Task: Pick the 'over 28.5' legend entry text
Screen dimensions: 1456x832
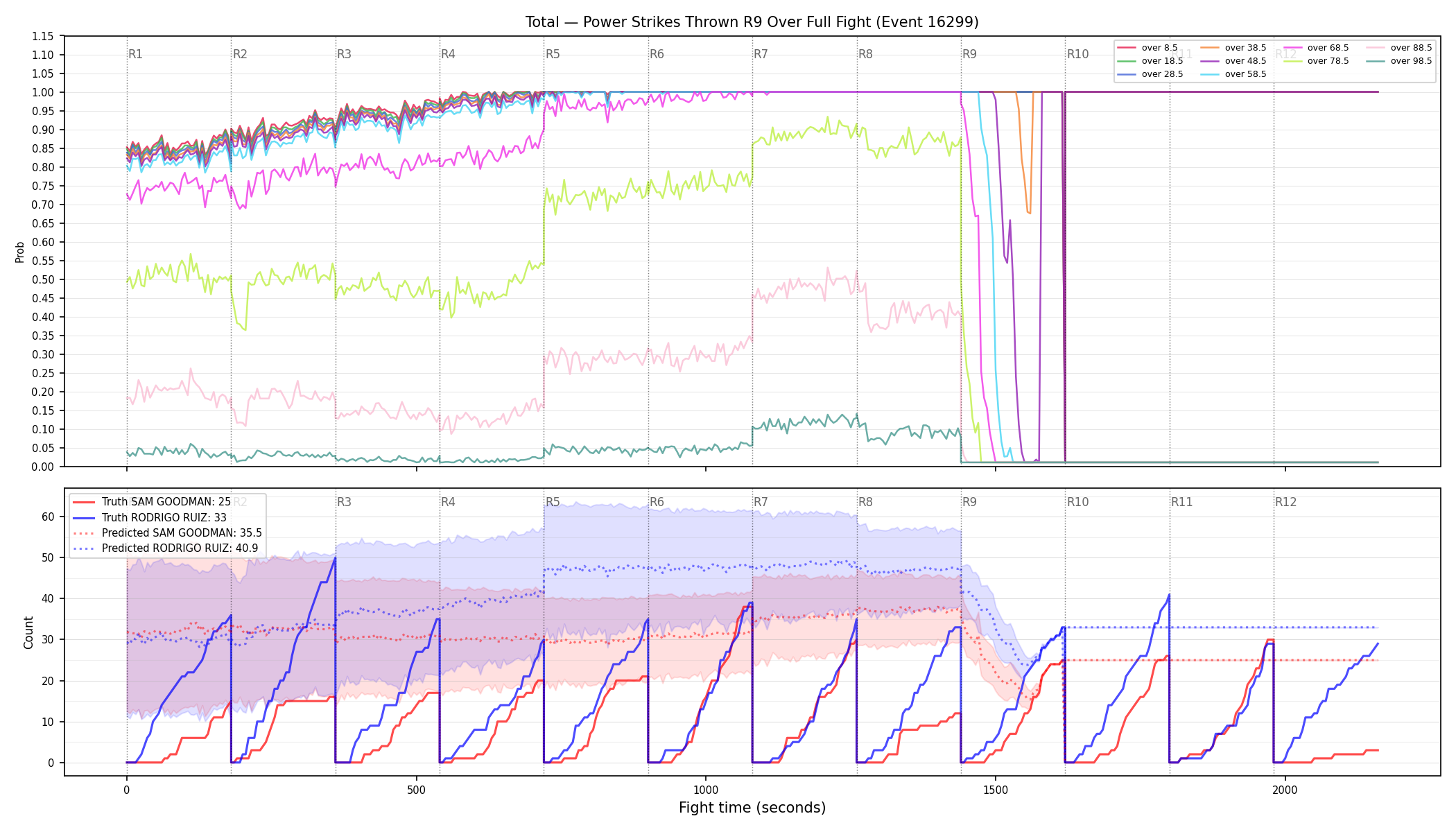Action: point(1163,74)
